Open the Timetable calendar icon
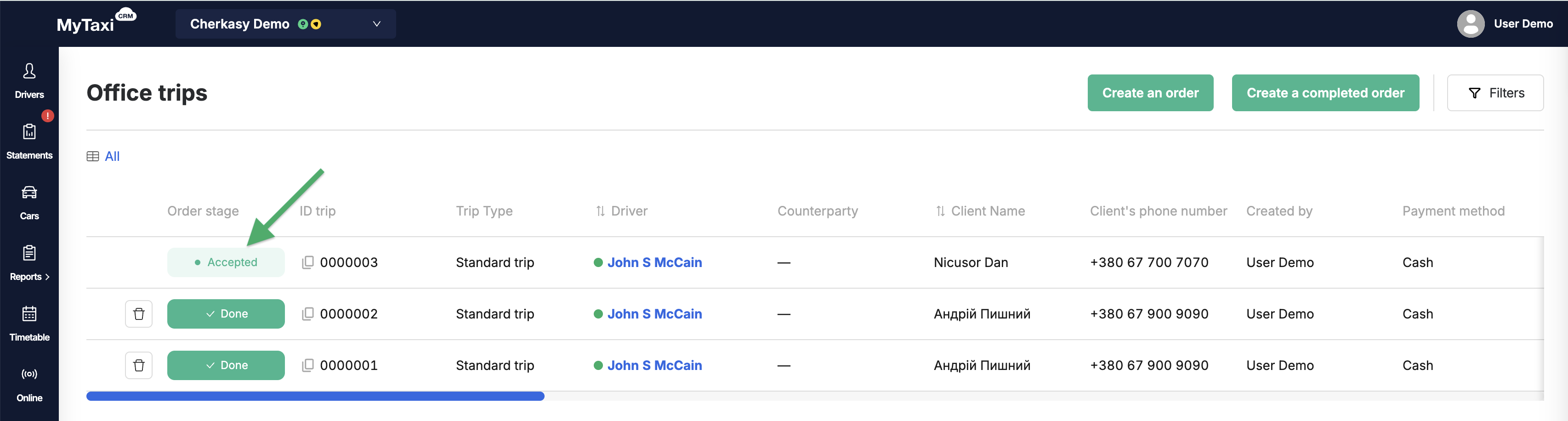 29,314
